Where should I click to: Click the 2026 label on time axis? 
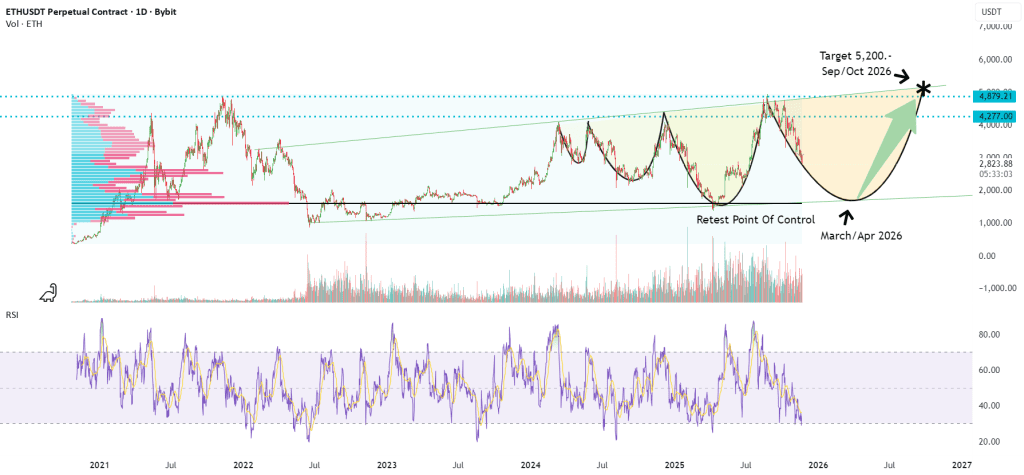click(817, 465)
